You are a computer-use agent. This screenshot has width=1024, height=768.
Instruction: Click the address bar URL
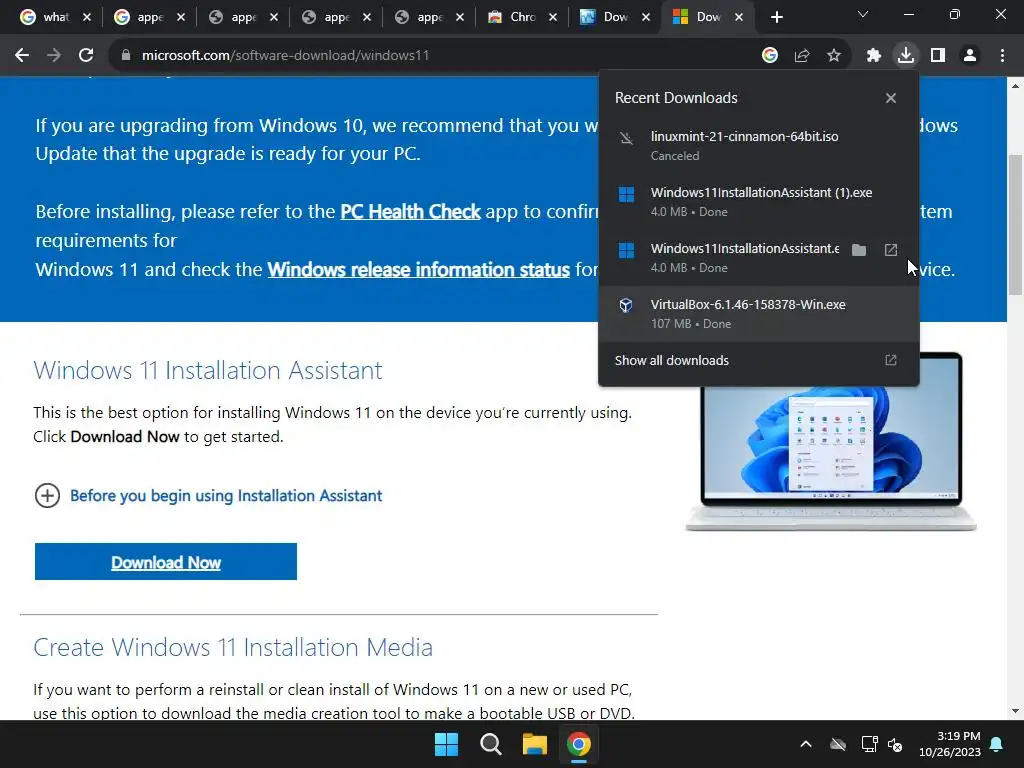tap(285, 56)
